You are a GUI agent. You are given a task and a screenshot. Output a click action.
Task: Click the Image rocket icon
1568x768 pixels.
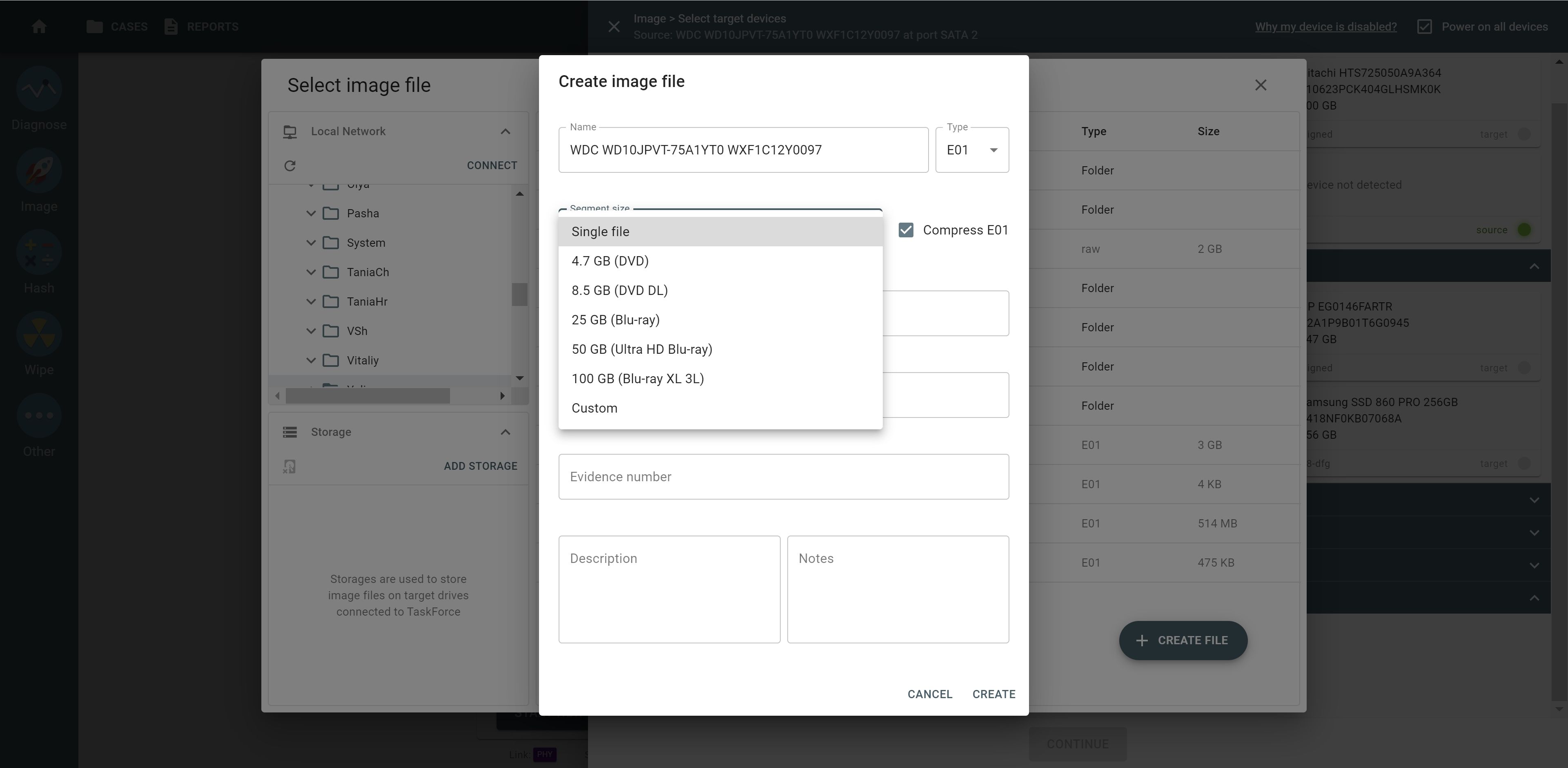point(39,172)
